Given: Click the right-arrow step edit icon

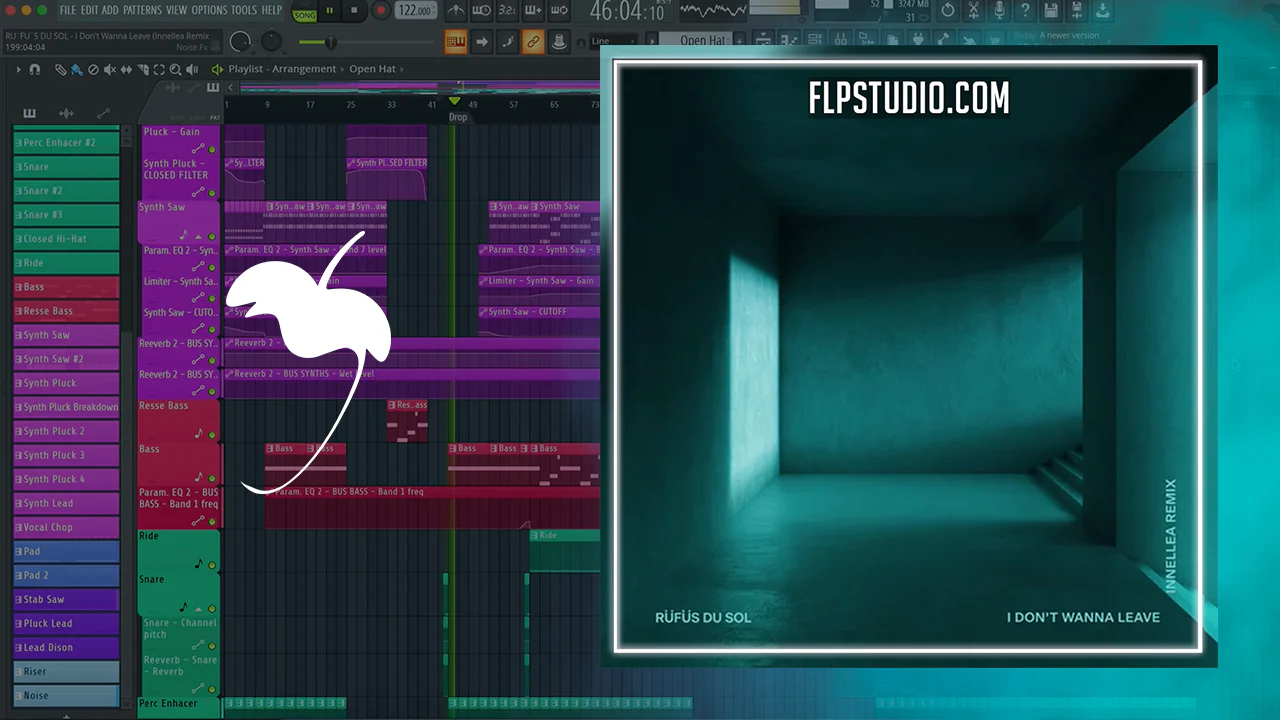Looking at the screenshot, I should pos(482,42).
